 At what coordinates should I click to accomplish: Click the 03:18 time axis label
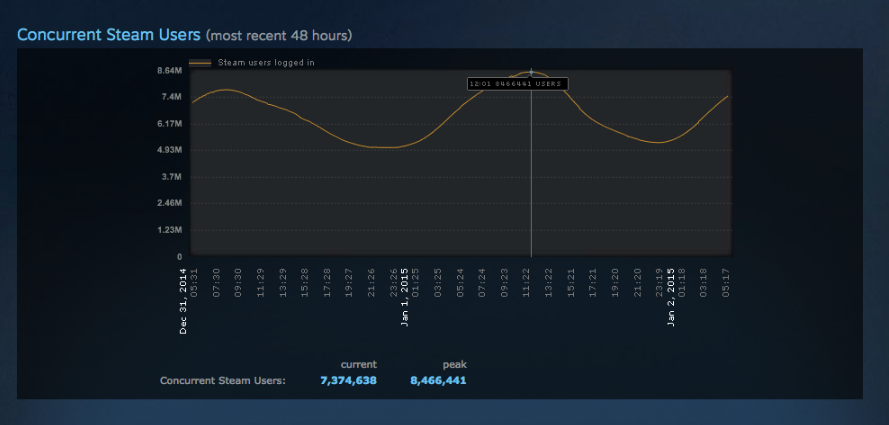(x=704, y=282)
